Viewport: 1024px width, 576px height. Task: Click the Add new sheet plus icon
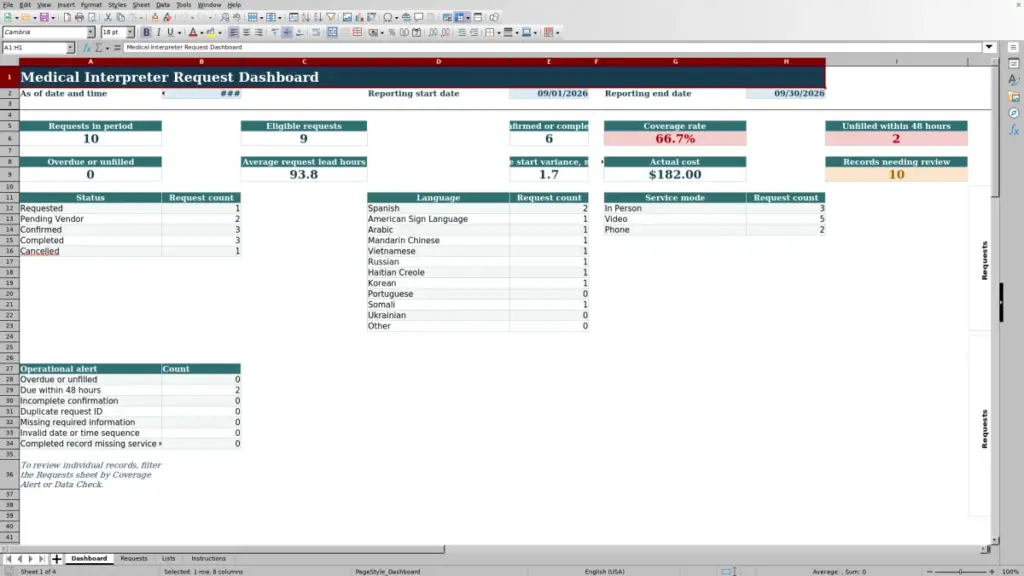click(x=57, y=559)
